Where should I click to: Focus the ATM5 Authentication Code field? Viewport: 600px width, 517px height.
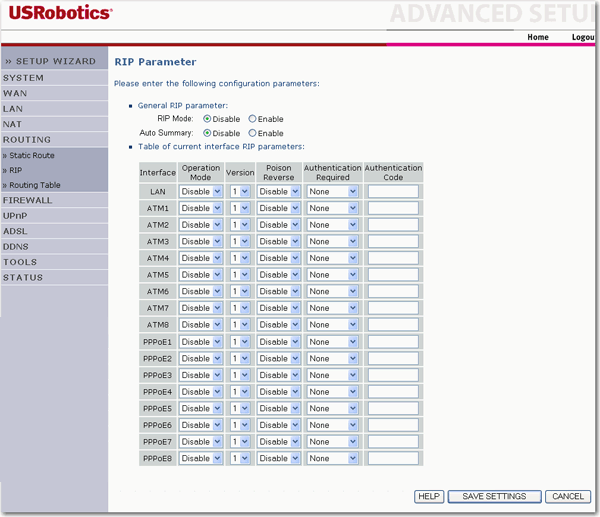[392, 275]
